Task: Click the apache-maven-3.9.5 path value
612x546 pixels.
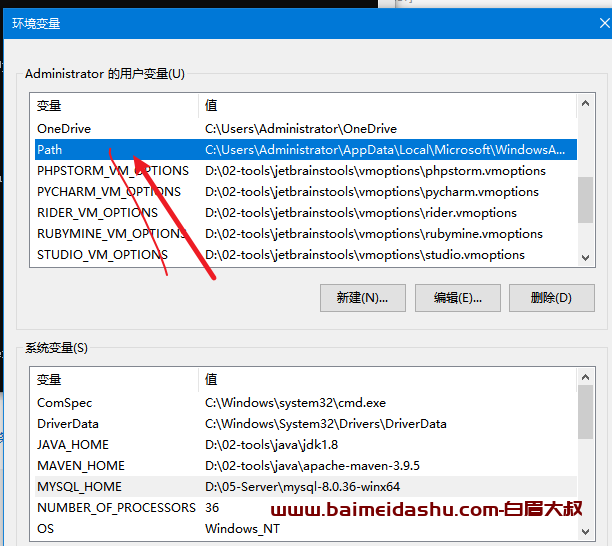Action: (x=312, y=466)
